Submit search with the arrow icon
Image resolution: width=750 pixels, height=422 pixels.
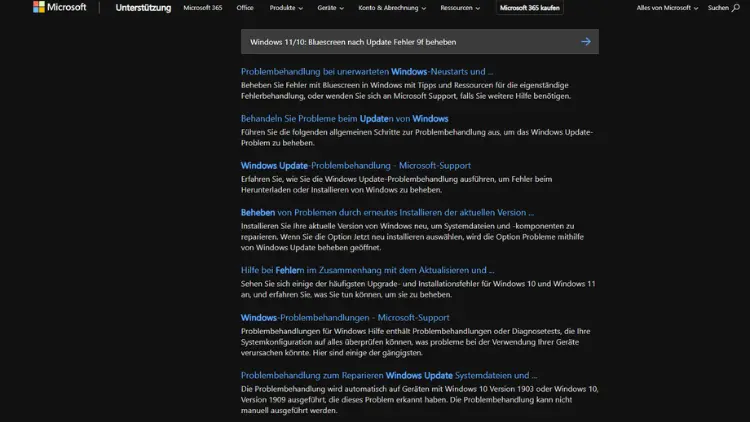coord(586,42)
